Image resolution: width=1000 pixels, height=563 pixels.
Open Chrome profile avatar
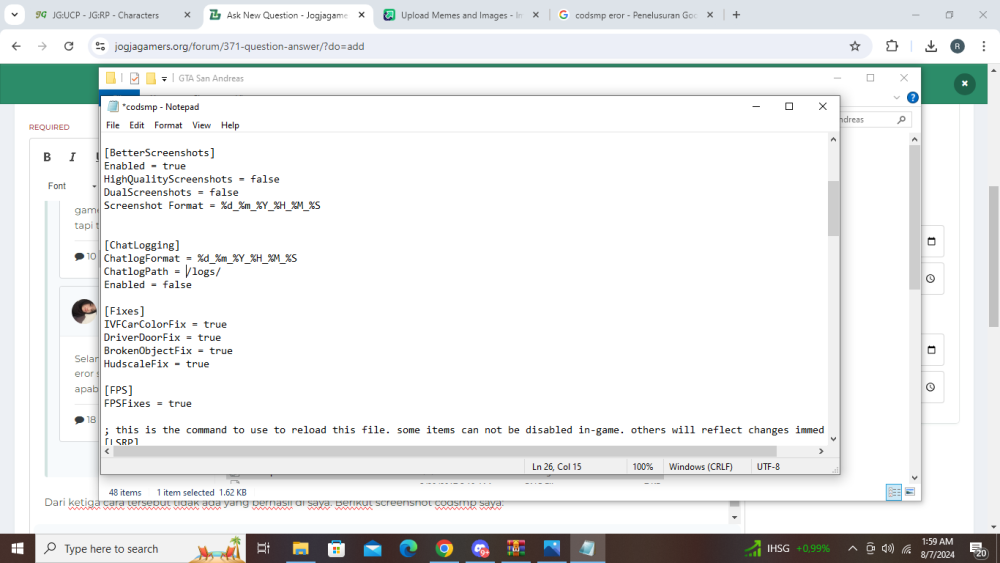click(x=957, y=46)
